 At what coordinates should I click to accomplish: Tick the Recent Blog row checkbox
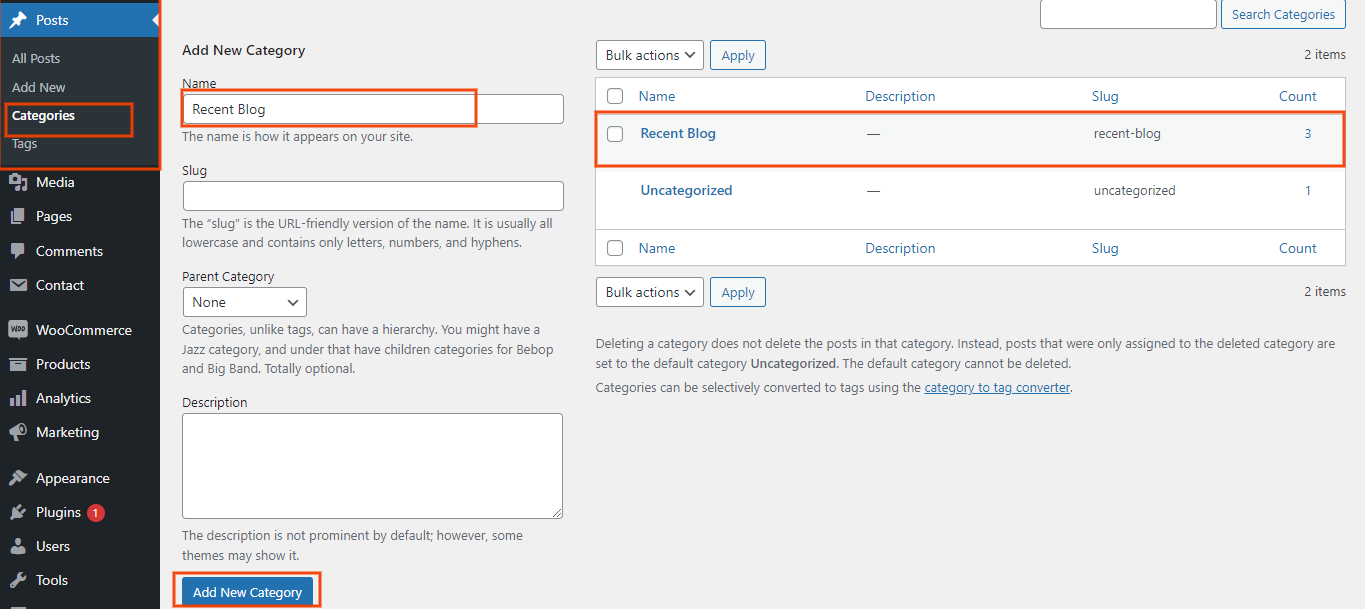[615, 134]
